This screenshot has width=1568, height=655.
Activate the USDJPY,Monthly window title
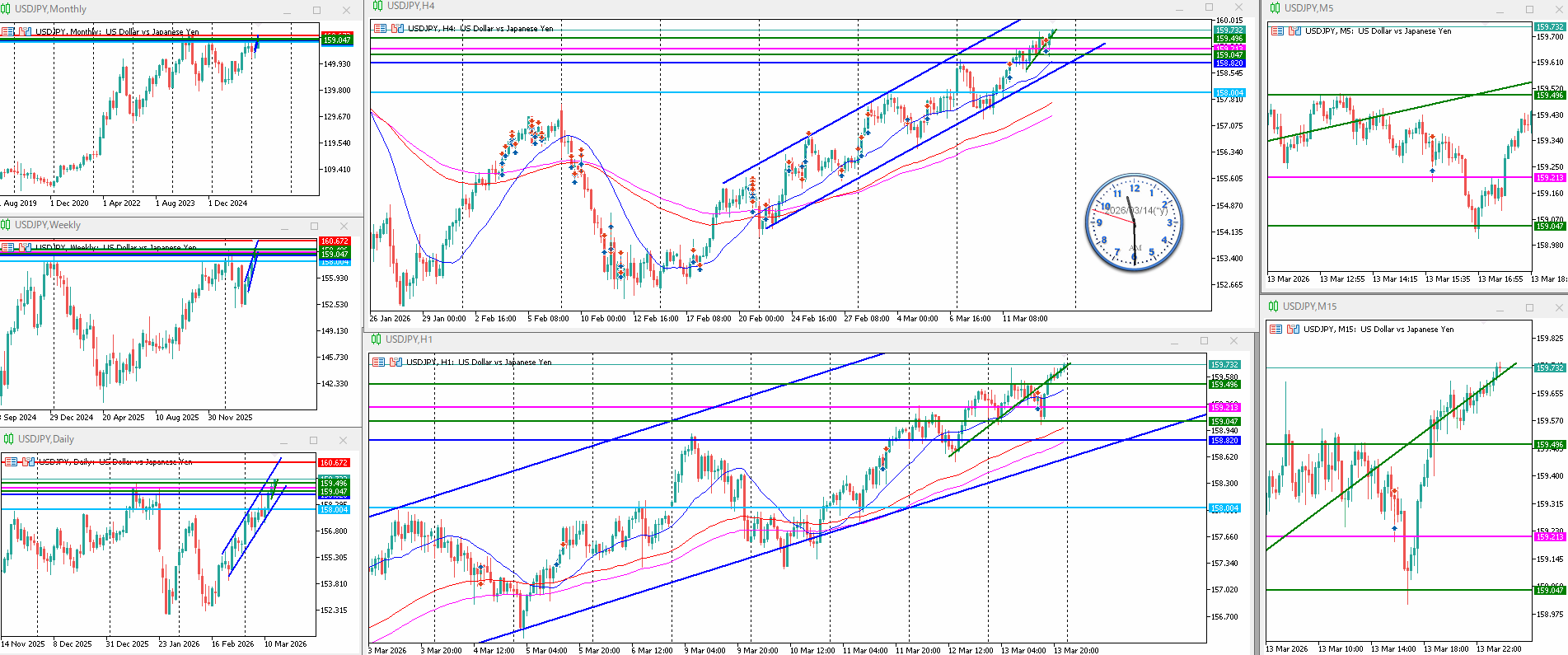[51, 9]
